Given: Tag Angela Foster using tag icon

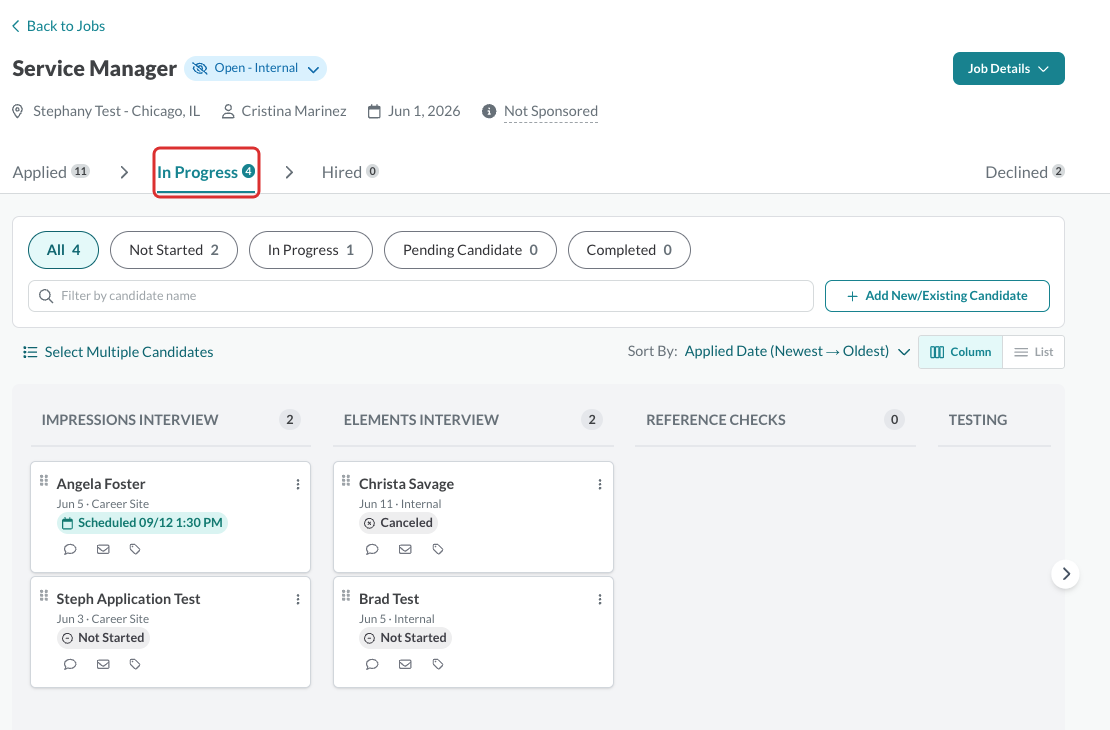Looking at the screenshot, I should tap(135, 549).
